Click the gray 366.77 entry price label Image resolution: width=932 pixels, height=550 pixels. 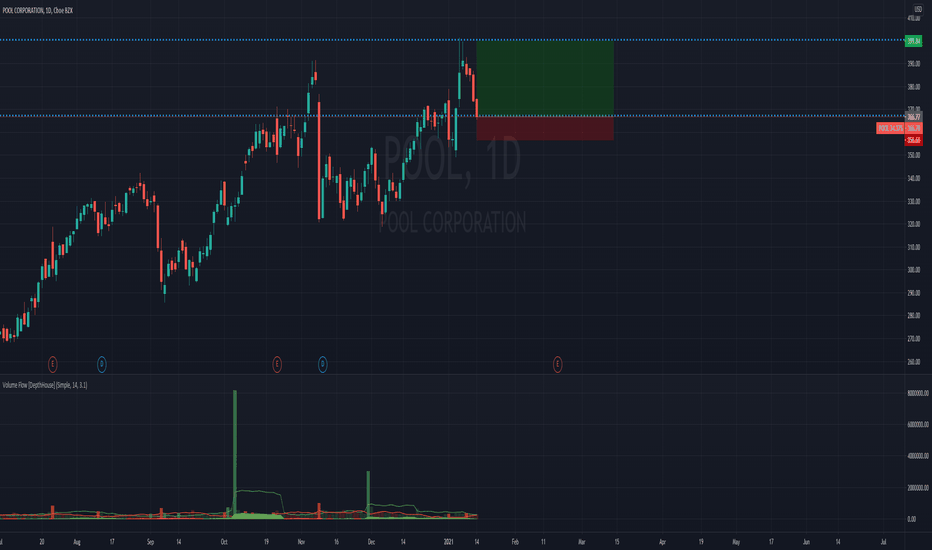coord(914,117)
